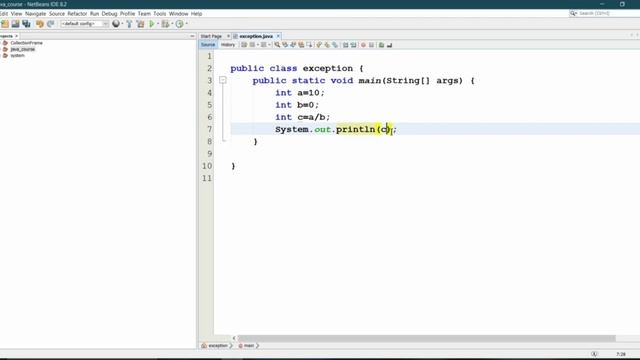Minimize the Projects panel

pos(192,36)
